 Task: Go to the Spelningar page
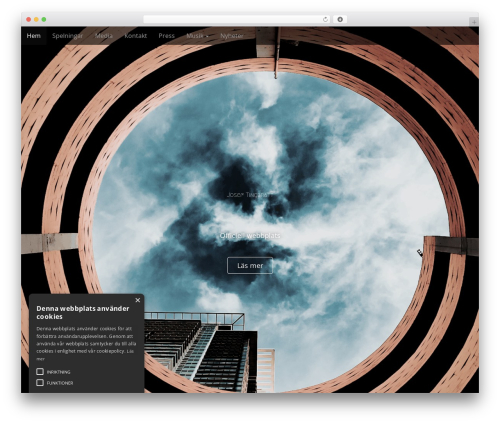click(67, 36)
